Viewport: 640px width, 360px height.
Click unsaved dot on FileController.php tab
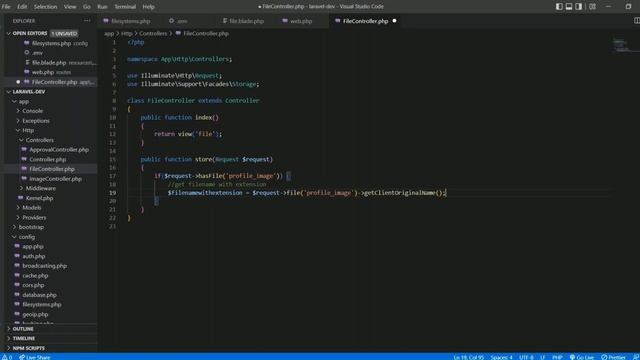point(394,21)
